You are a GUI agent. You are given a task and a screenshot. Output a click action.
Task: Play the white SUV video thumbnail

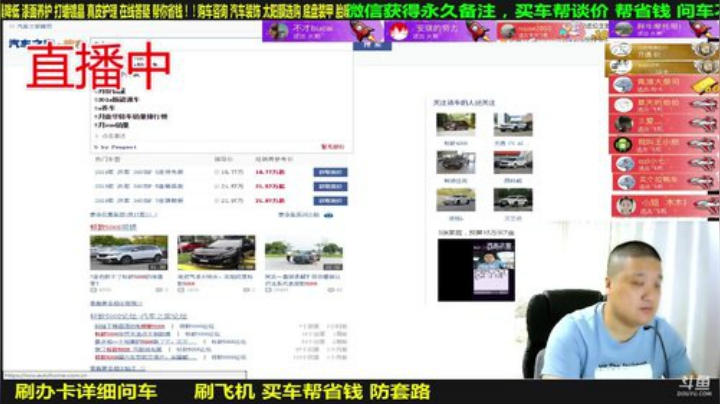tap(129, 252)
